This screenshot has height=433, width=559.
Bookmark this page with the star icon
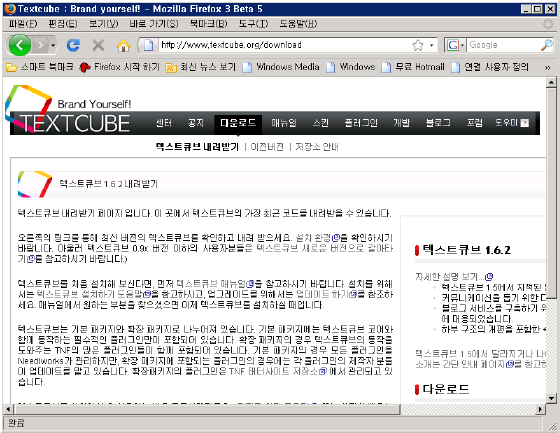coord(417,45)
